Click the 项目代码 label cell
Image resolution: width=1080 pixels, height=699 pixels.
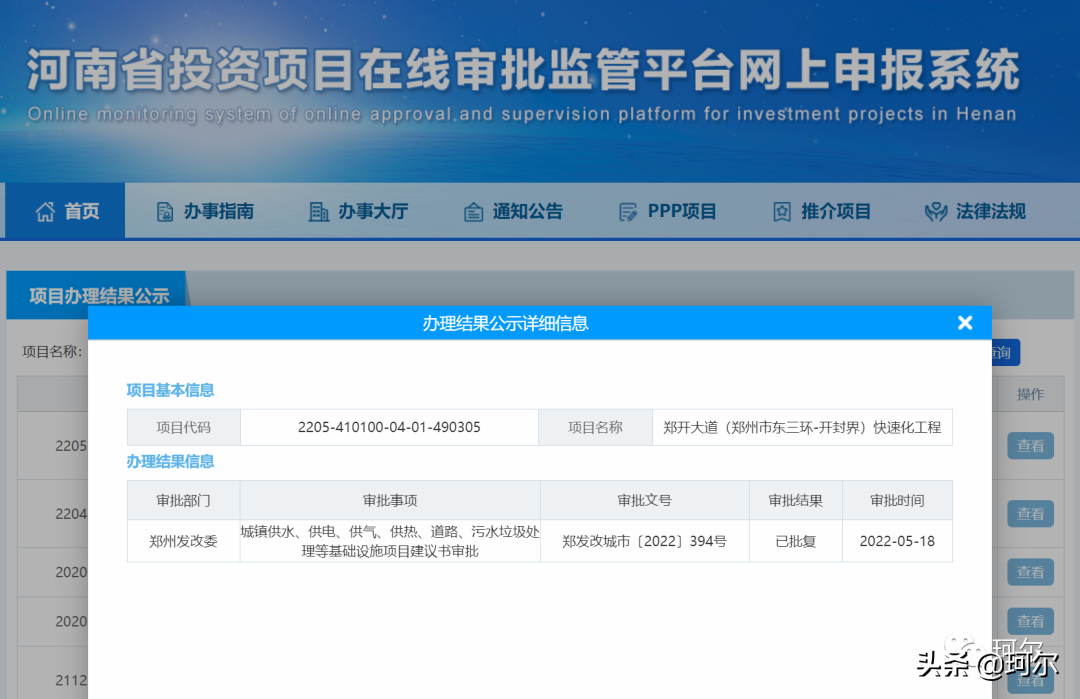pyautogui.click(x=183, y=427)
